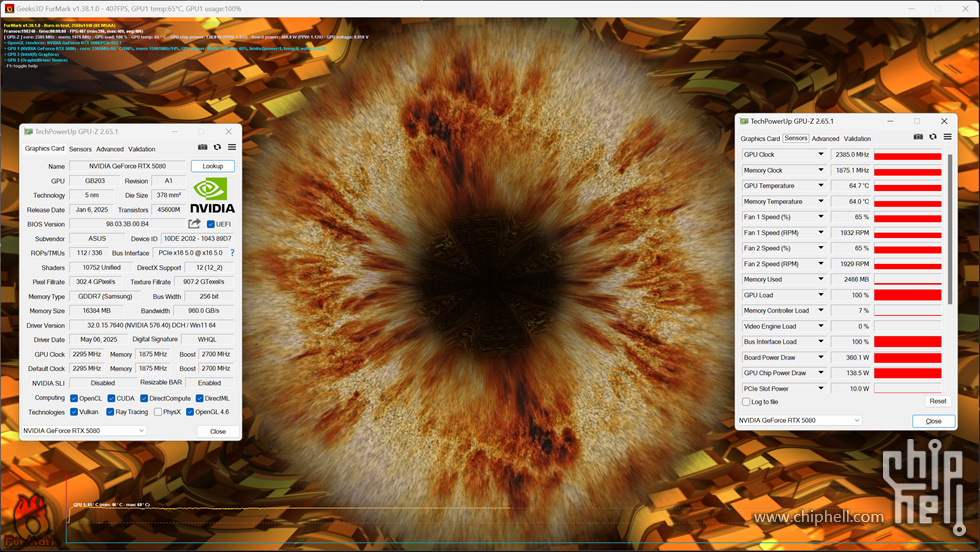Click GPU-Z icon in left window title bar
This screenshot has height=552, width=980.
coord(28,132)
